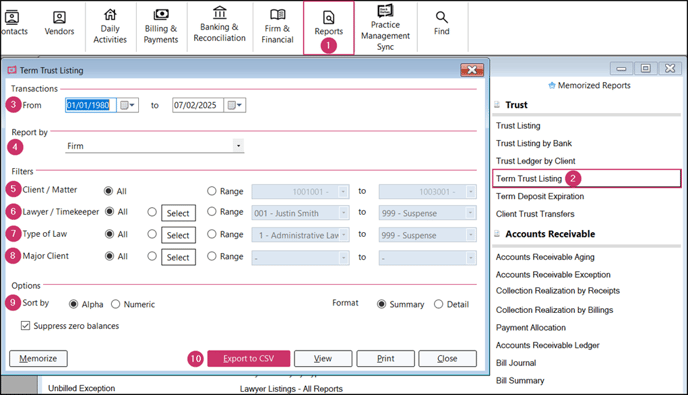This screenshot has width=688, height=395.
Task: Close the Term Trust Listing dialog
Action: 472,70
